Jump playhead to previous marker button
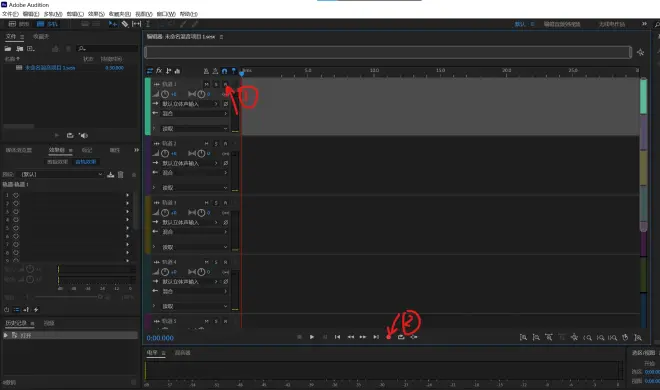The height and width of the screenshot is (390, 660). point(338,337)
